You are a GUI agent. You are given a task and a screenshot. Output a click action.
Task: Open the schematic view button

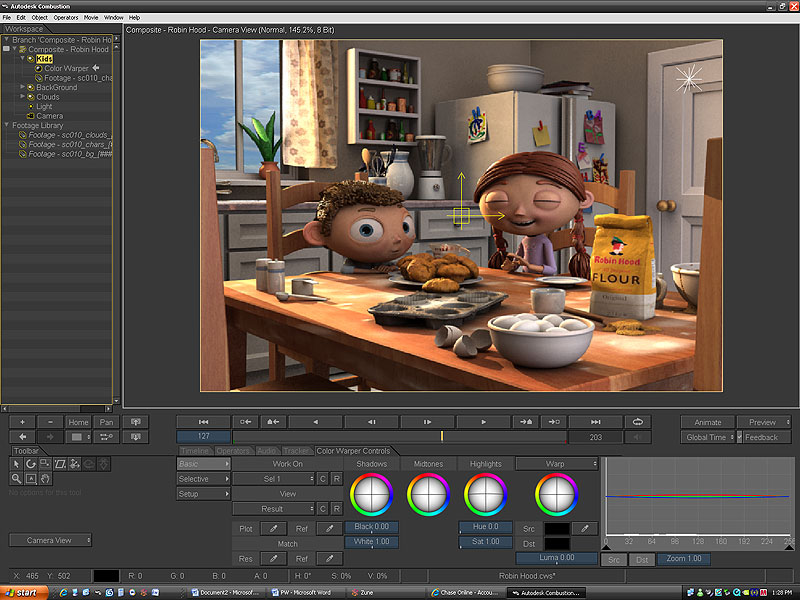(x=106, y=437)
